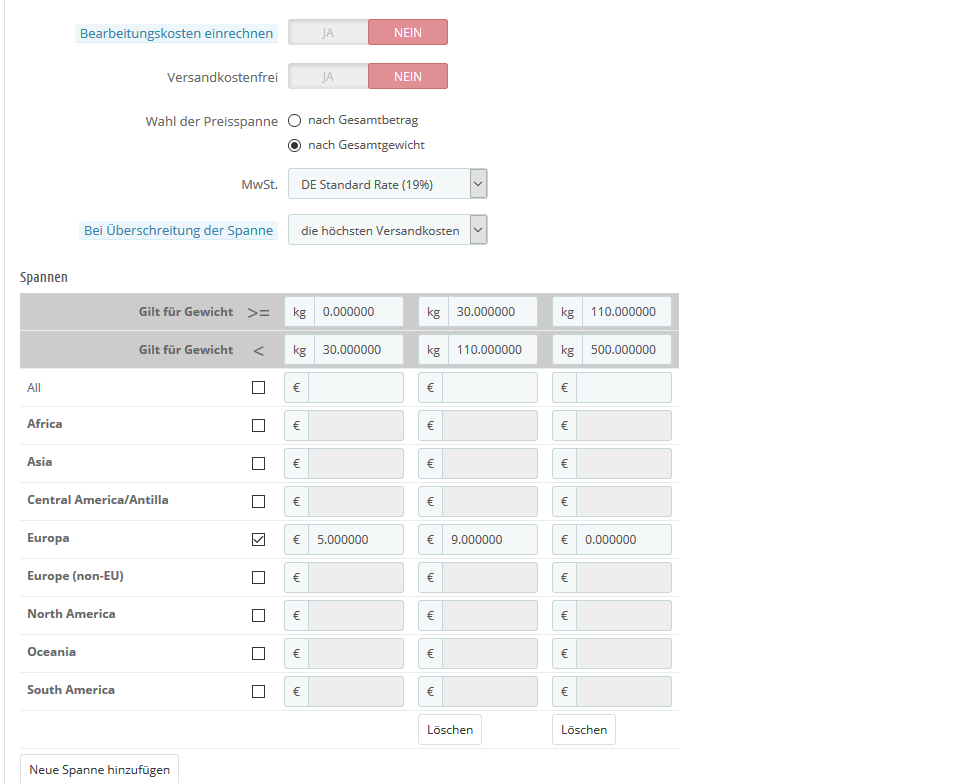Check the All zones checkbox
960x783 pixels.
click(x=258, y=388)
